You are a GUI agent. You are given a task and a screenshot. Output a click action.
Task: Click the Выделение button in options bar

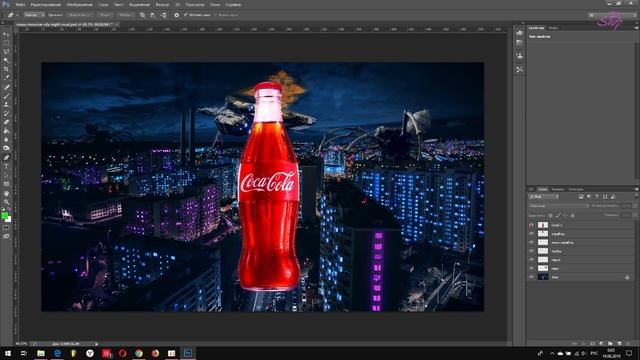(x=80, y=15)
